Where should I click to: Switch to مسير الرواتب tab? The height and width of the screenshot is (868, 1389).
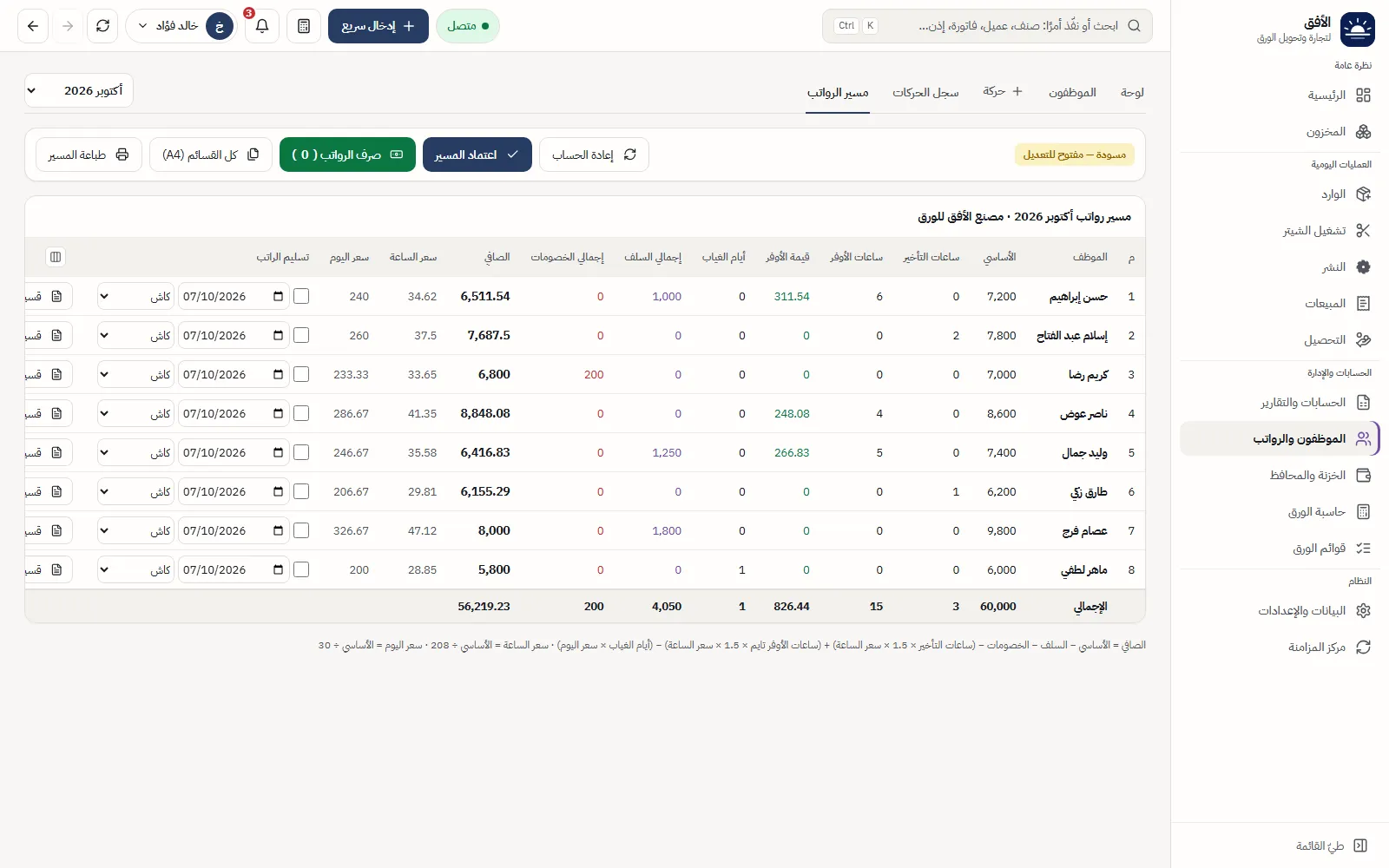[838, 92]
